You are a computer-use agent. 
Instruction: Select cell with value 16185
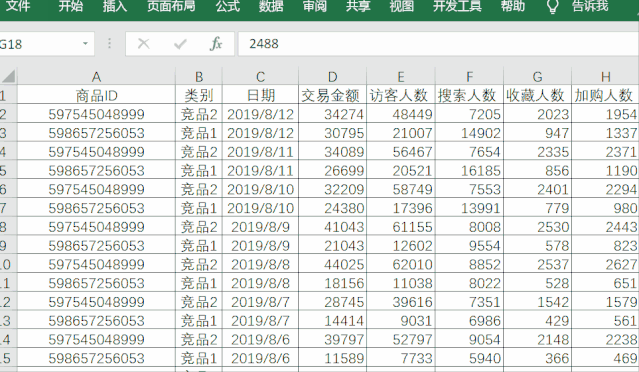click(469, 170)
